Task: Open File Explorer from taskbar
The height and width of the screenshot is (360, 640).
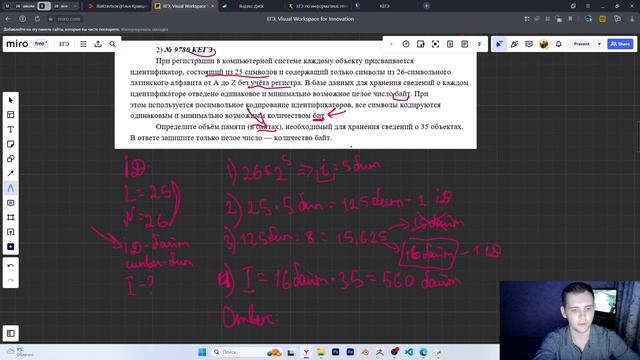Action: pyautogui.click(x=320, y=352)
